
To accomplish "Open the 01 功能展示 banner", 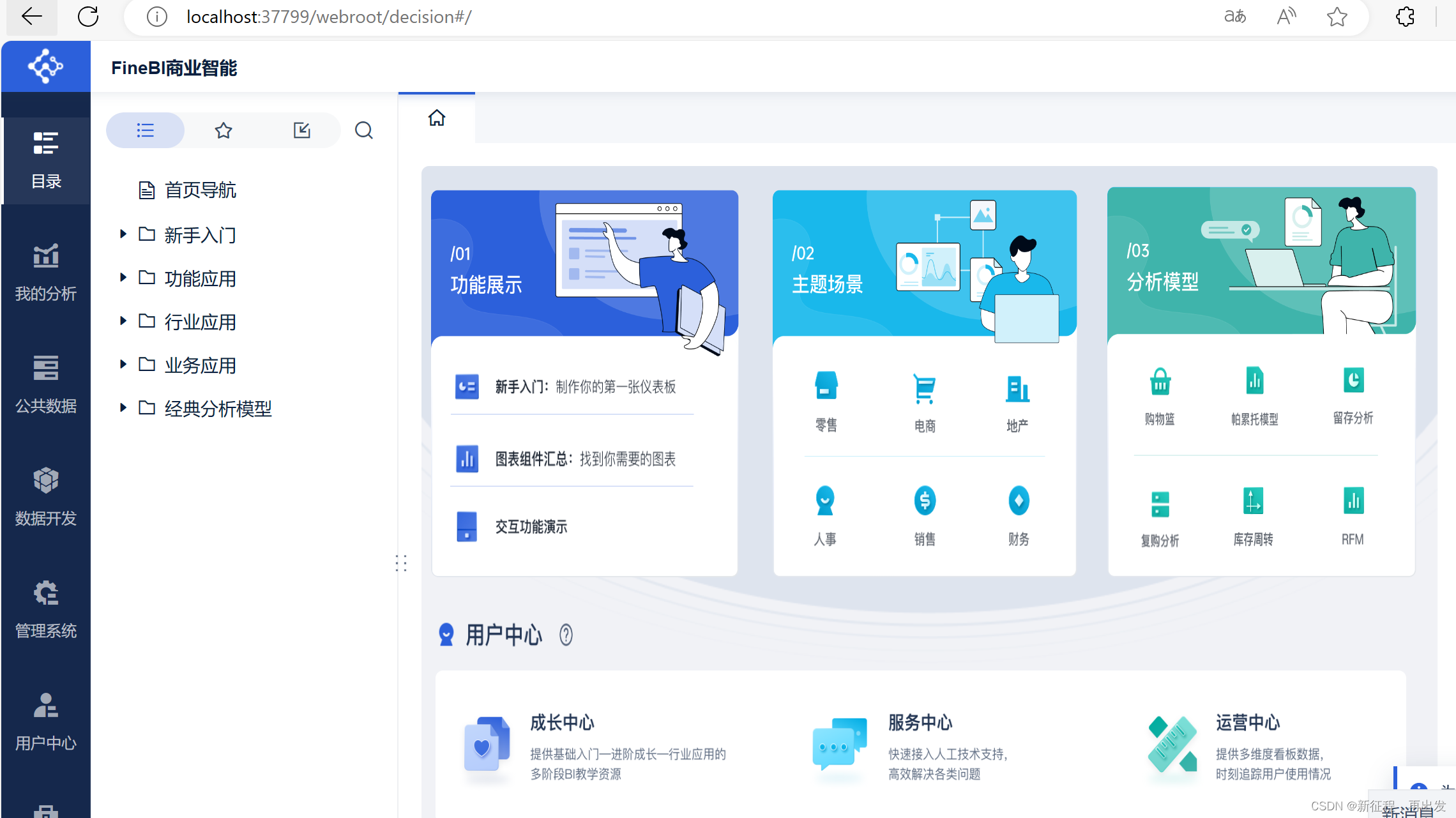I will (584, 263).
